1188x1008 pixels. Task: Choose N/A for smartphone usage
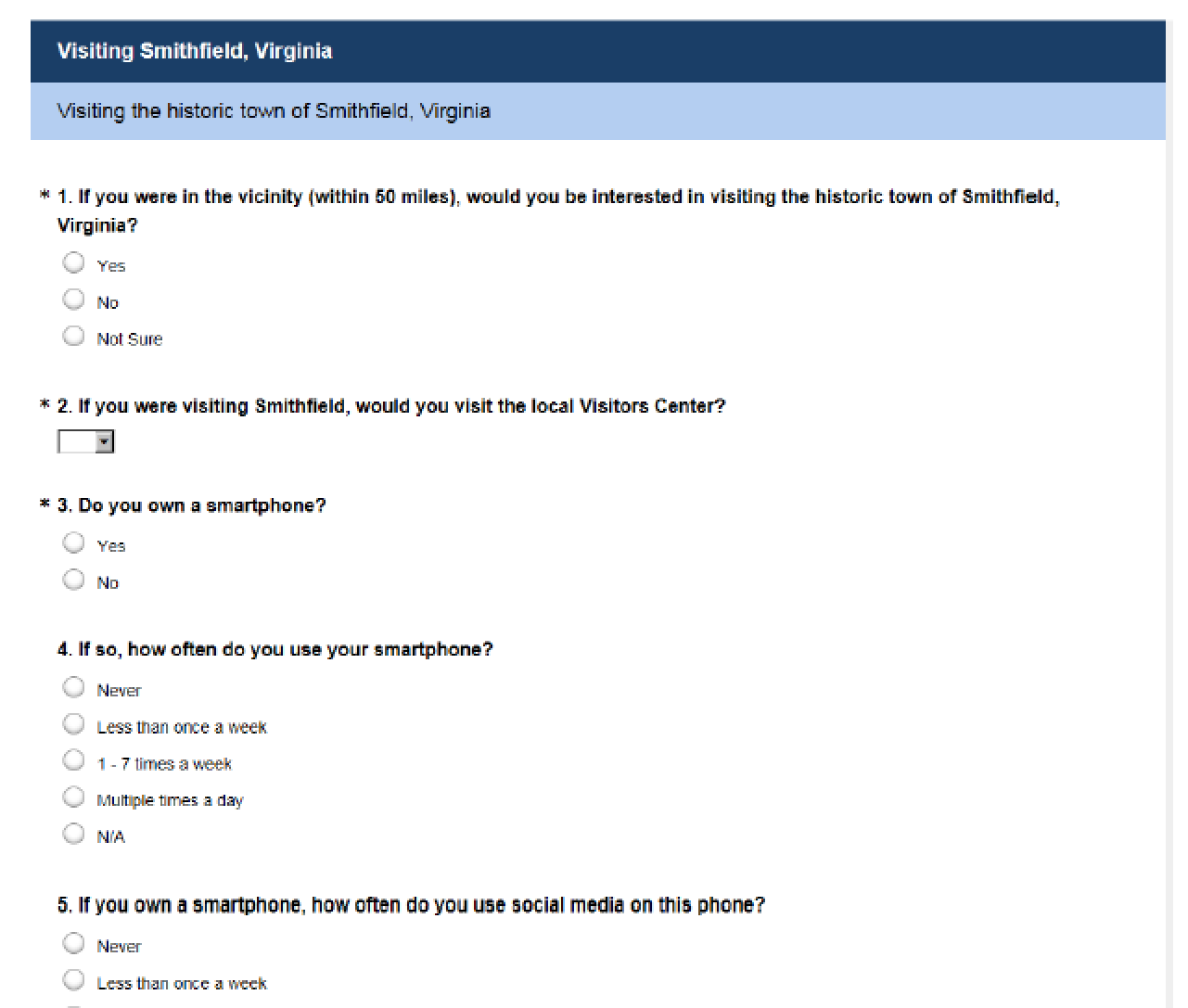(x=73, y=834)
